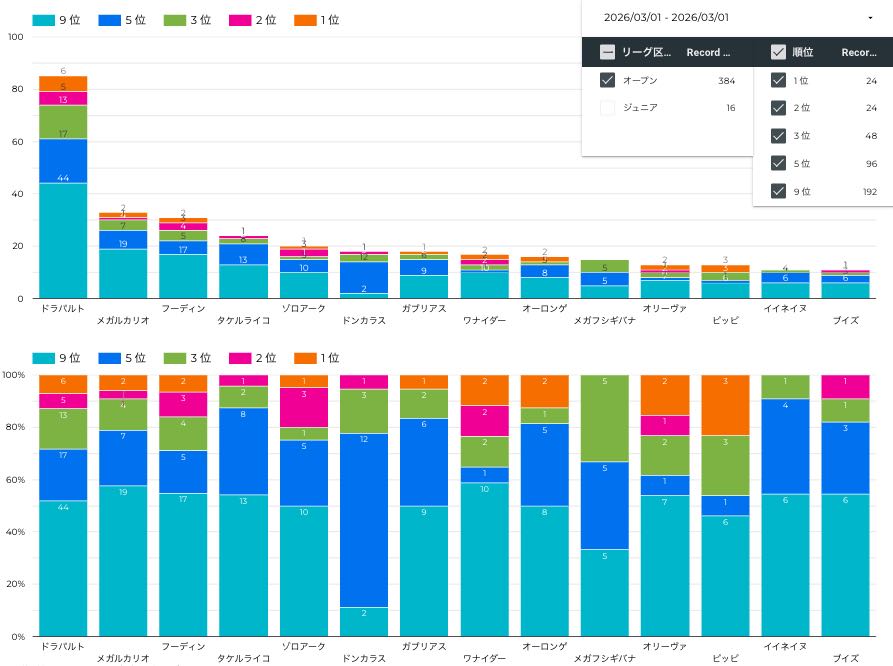Select ドンカラス blue 5位 segment in bottom chart

pyautogui.click(x=363, y=520)
